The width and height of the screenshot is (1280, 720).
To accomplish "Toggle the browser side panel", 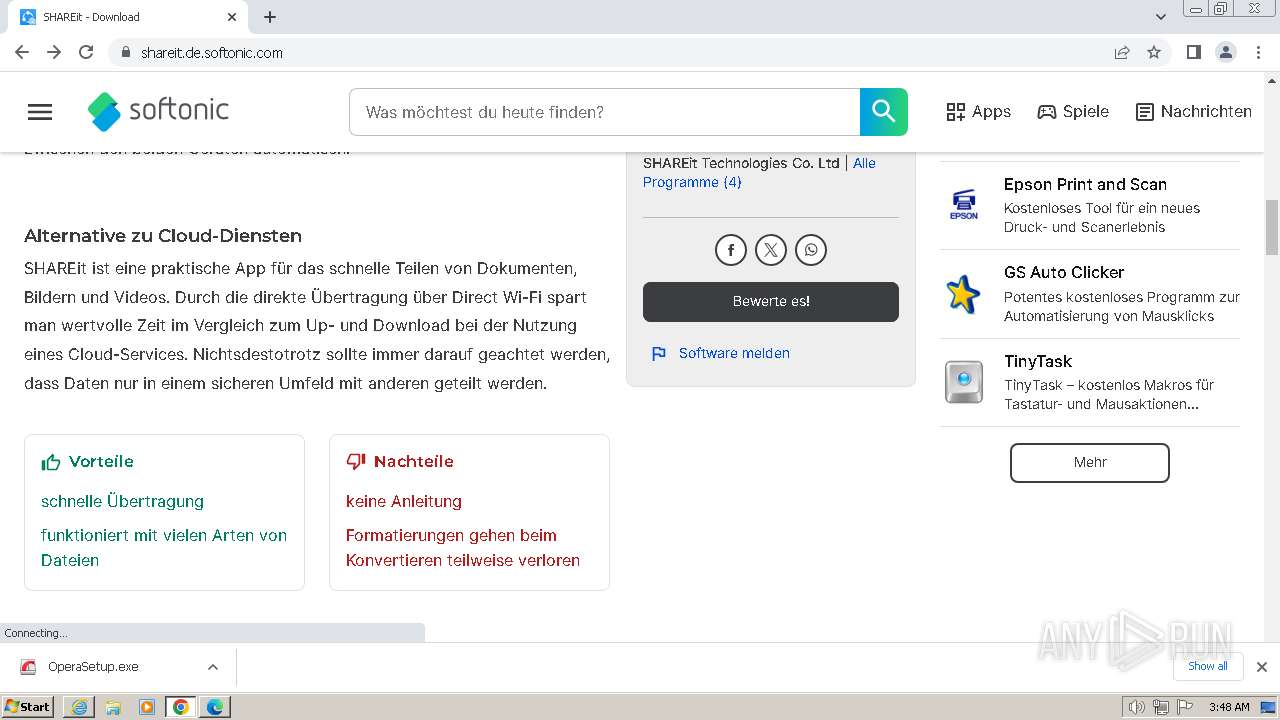I will tap(1193, 52).
